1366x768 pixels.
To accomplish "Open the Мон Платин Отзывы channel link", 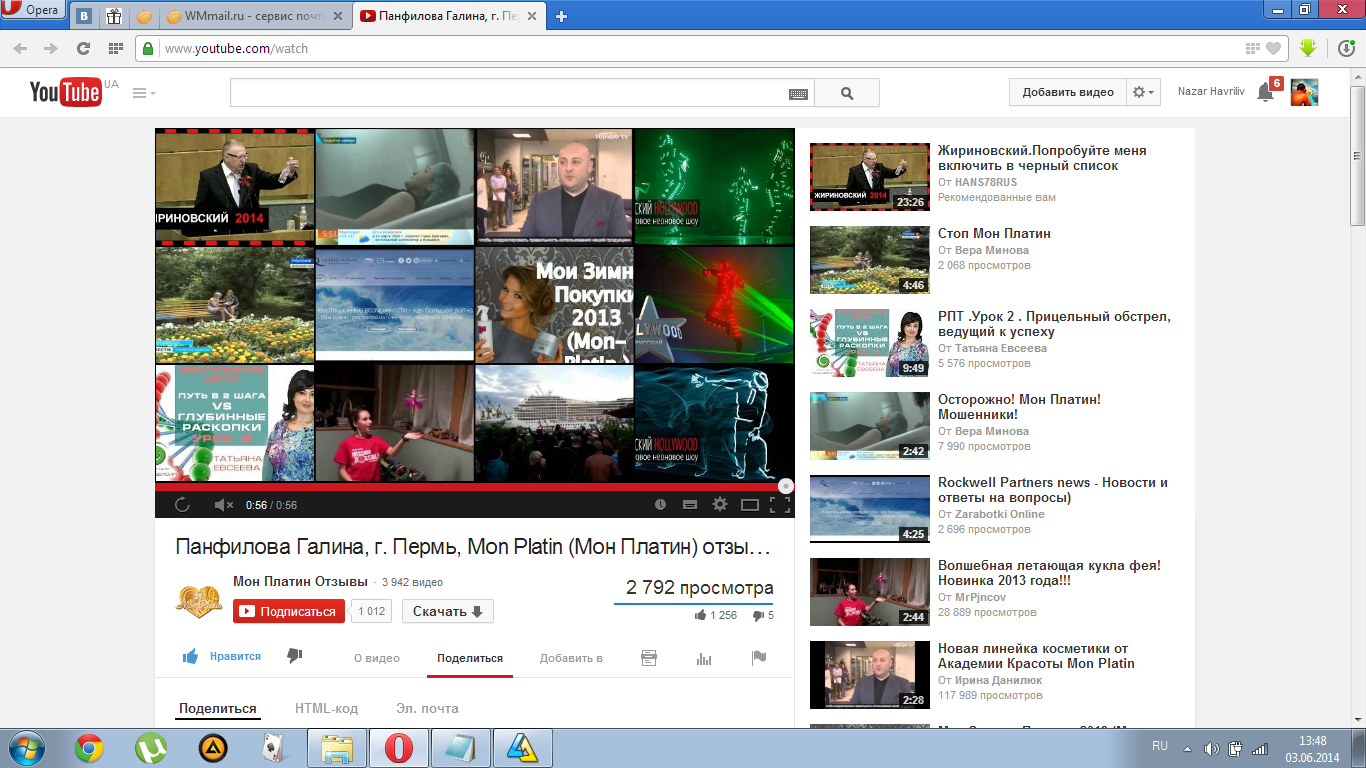I will (x=300, y=581).
